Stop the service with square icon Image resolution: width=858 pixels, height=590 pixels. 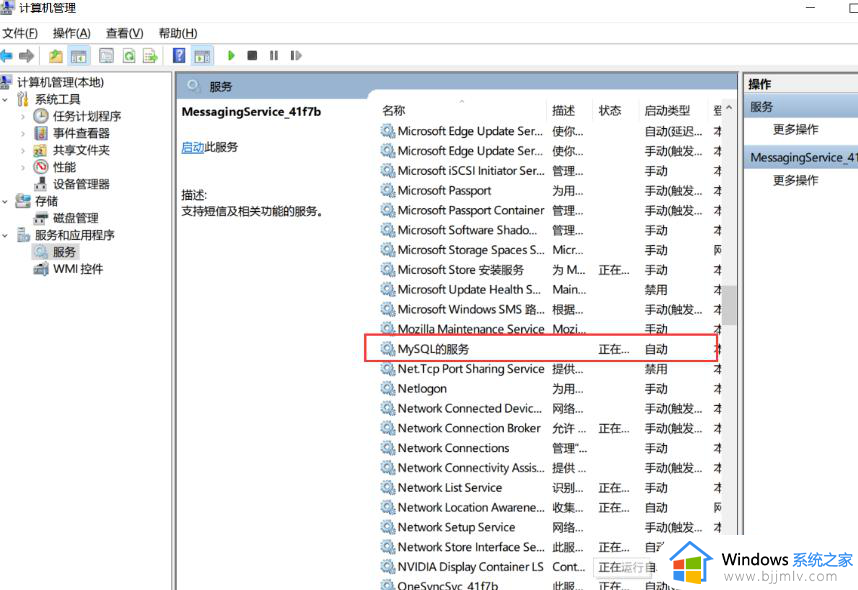pos(252,55)
